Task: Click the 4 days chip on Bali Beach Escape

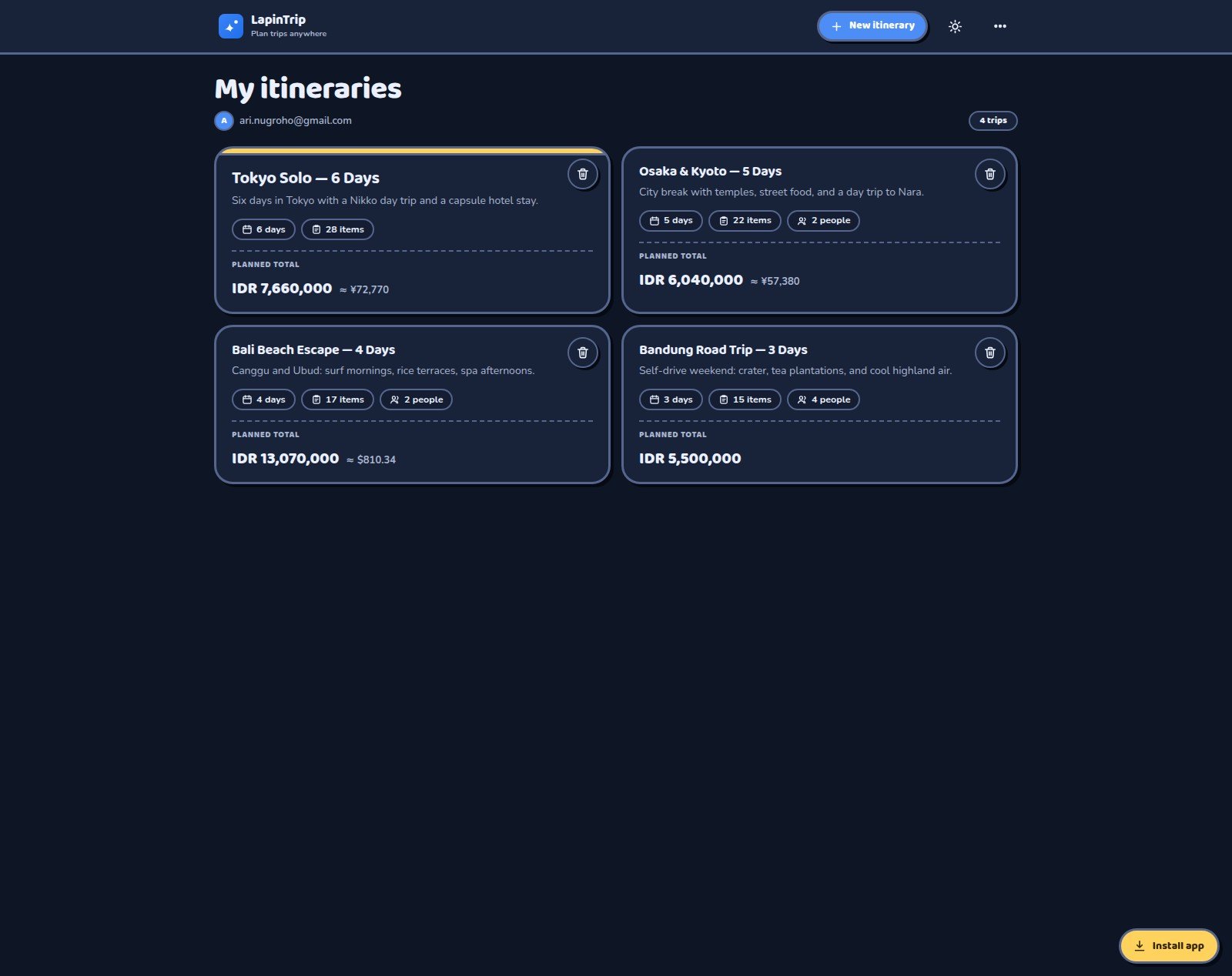Action: coord(263,399)
